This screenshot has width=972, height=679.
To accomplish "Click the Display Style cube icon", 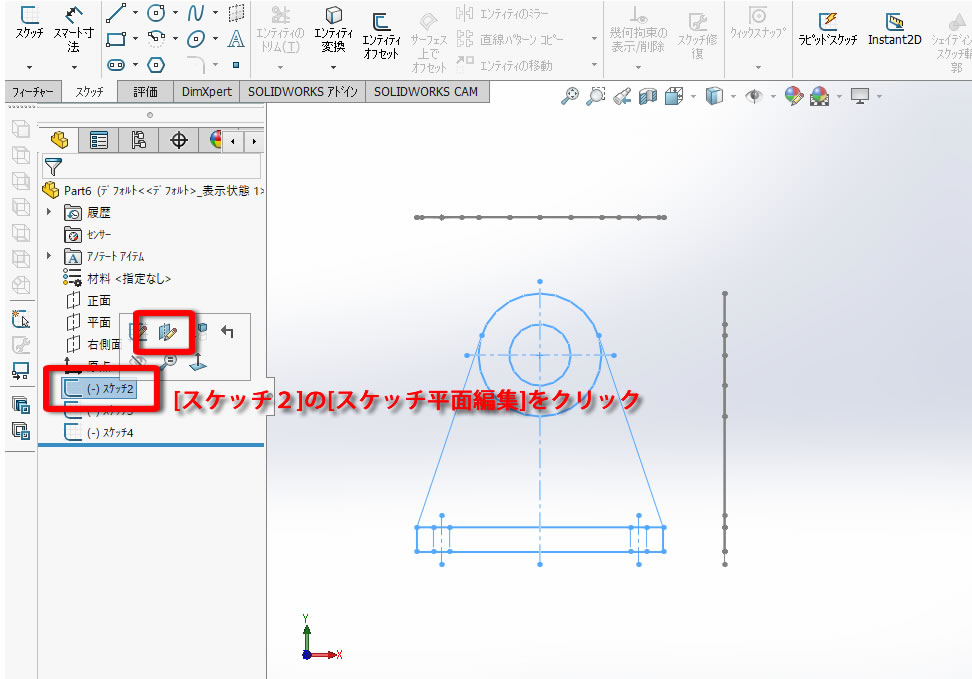I will (x=714, y=96).
